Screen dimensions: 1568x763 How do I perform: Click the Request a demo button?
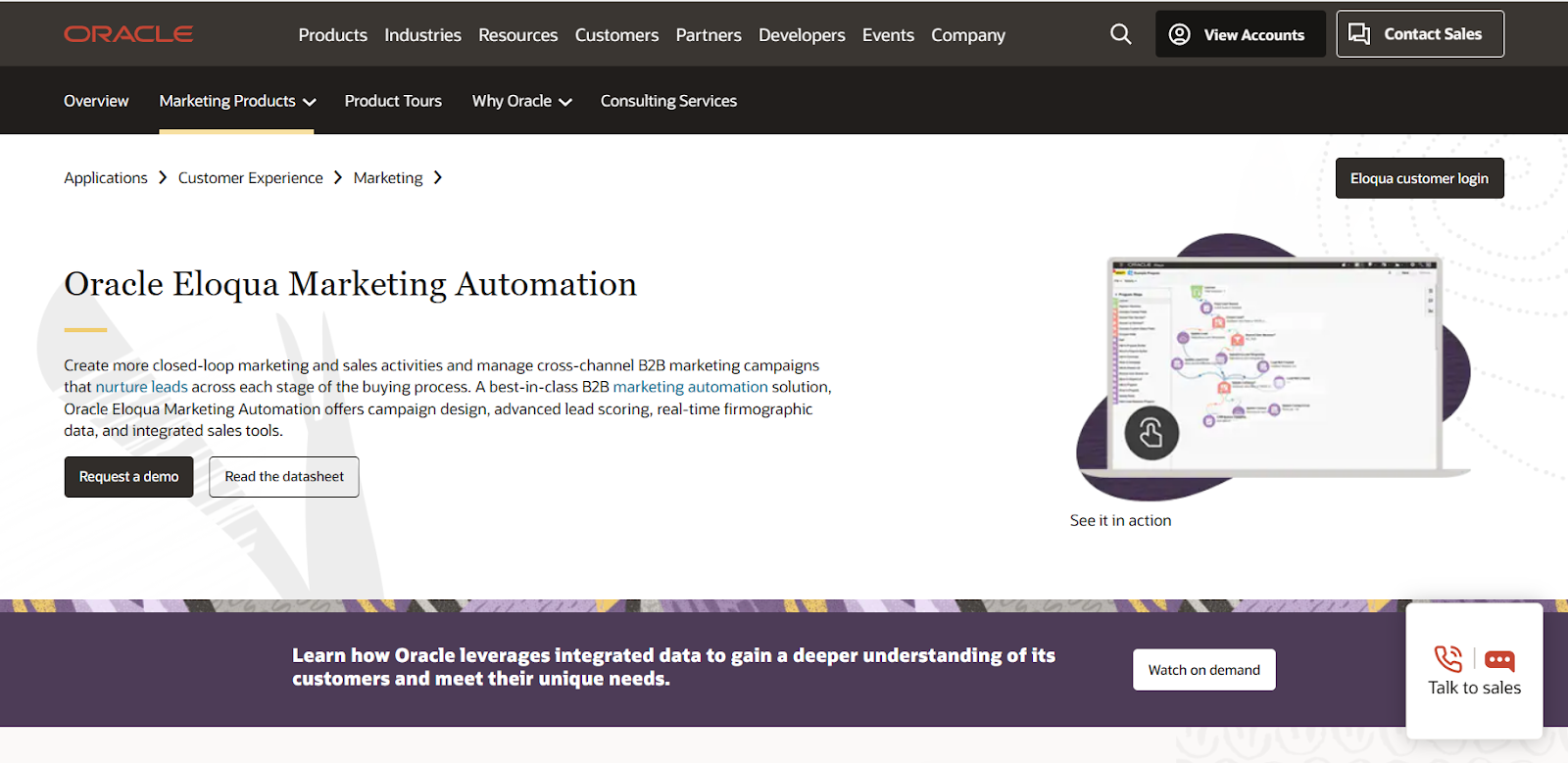click(128, 477)
